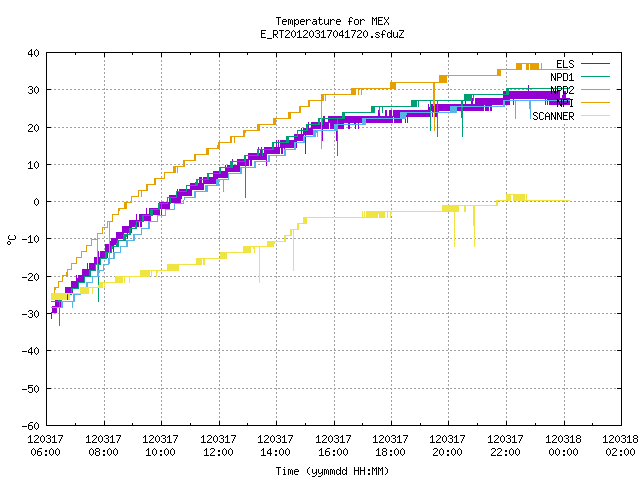Click the y-axis label -30
The height and width of the screenshot is (480, 640).
coord(31,313)
